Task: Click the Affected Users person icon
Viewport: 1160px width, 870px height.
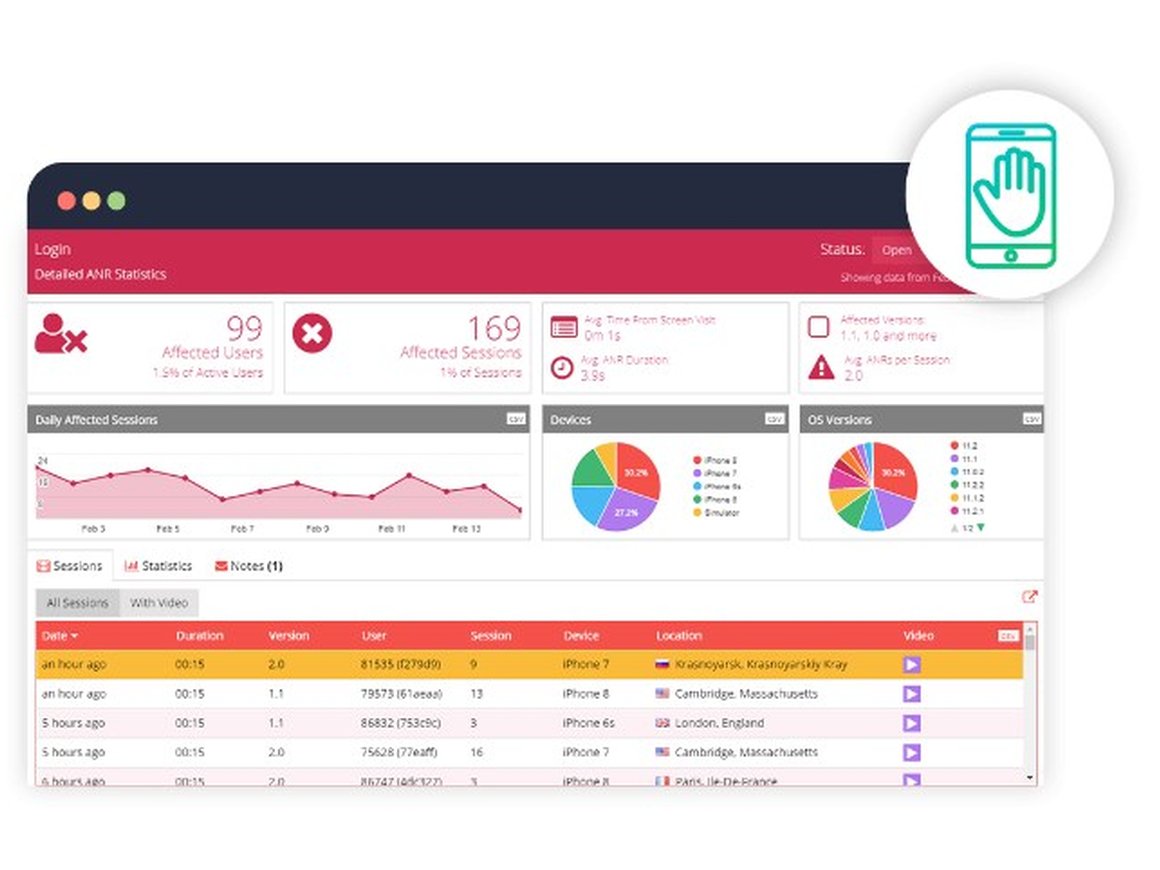Action: (x=60, y=334)
